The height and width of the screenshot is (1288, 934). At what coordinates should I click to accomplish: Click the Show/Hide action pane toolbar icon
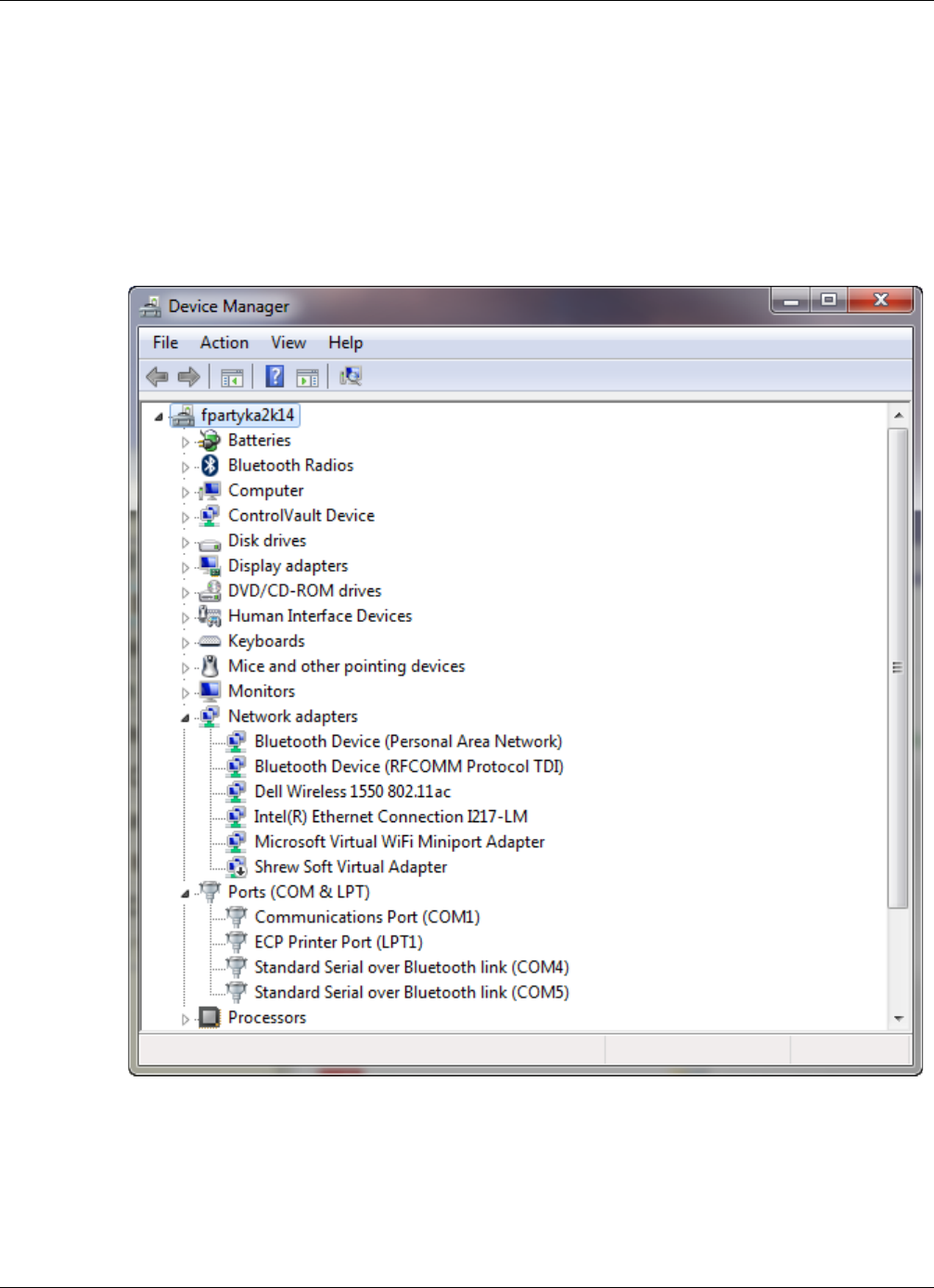[307, 377]
